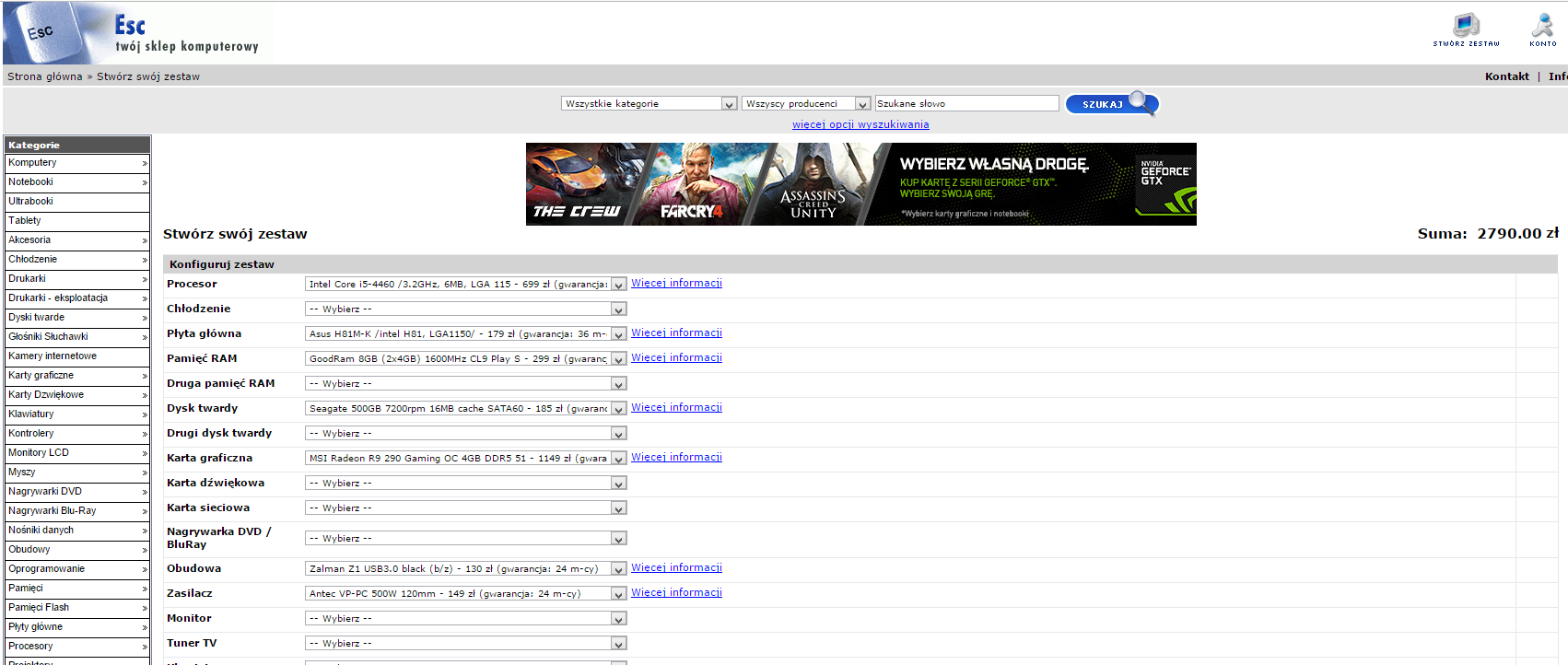
Task: Open the Obudowa selection dropdown
Action: (466, 569)
